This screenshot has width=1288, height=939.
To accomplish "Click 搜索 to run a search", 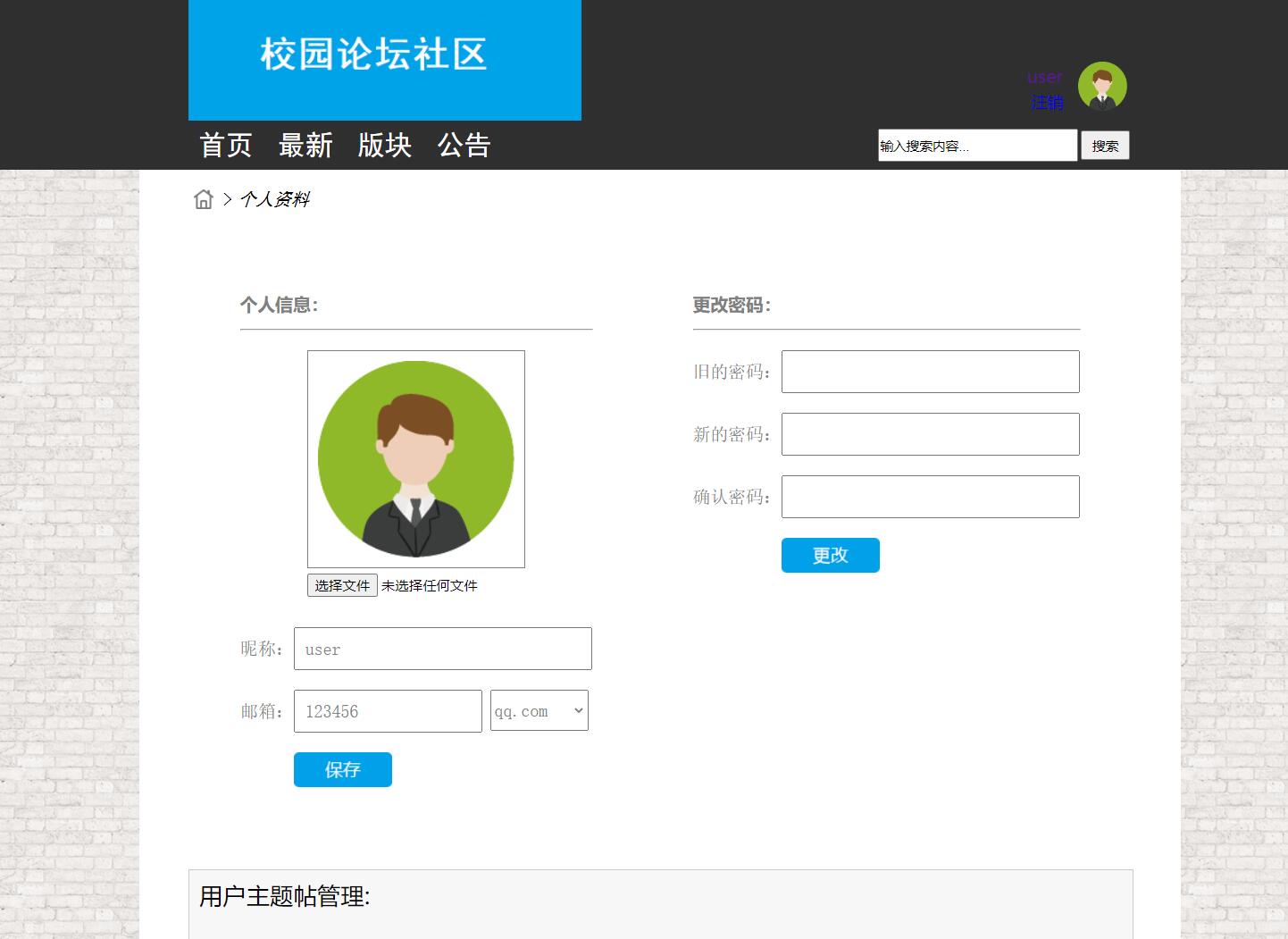I will [x=1105, y=145].
